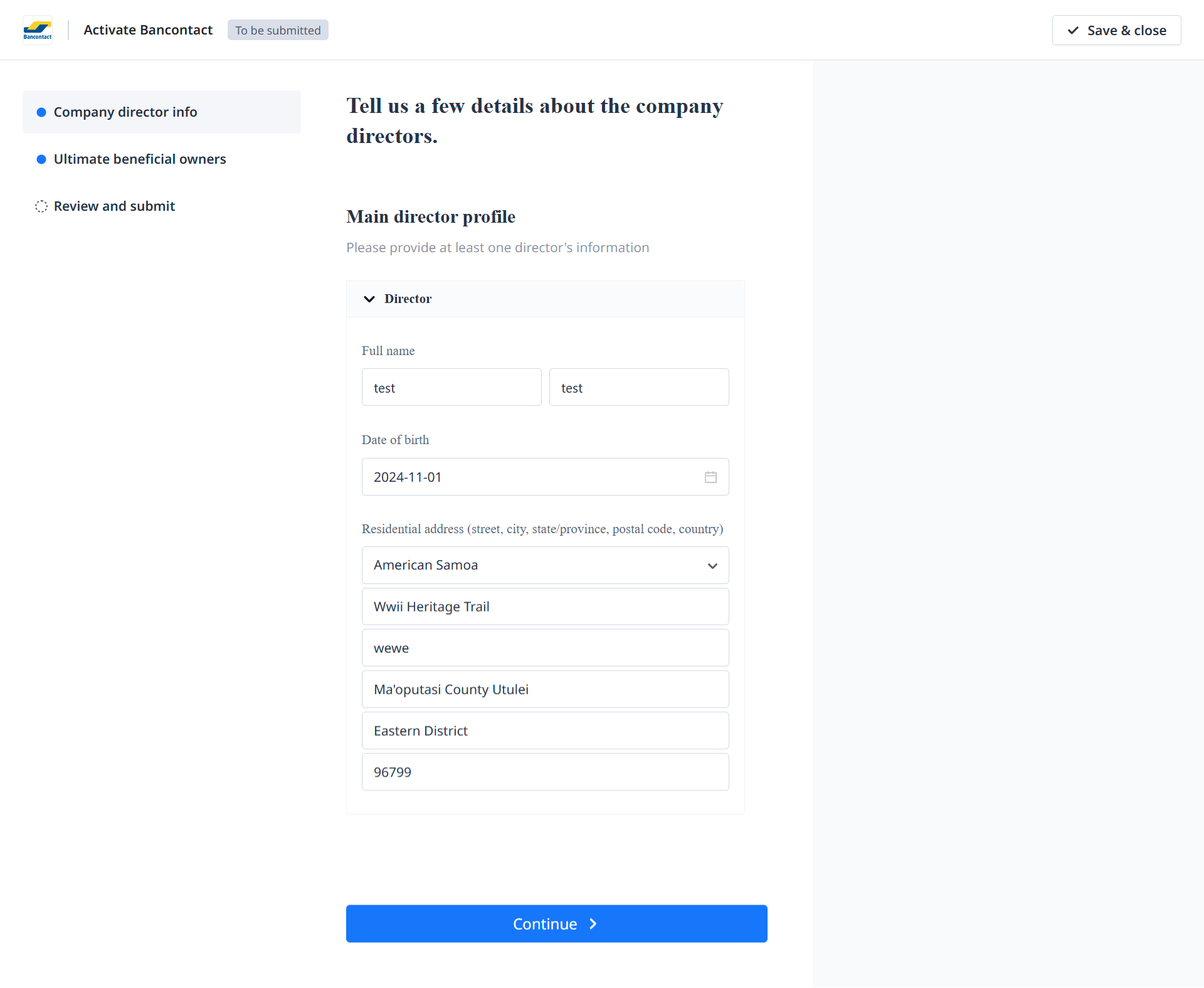Open the date of birth calendar icon
Image resolution: width=1204 pixels, height=988 pixels.
(710, 477)
